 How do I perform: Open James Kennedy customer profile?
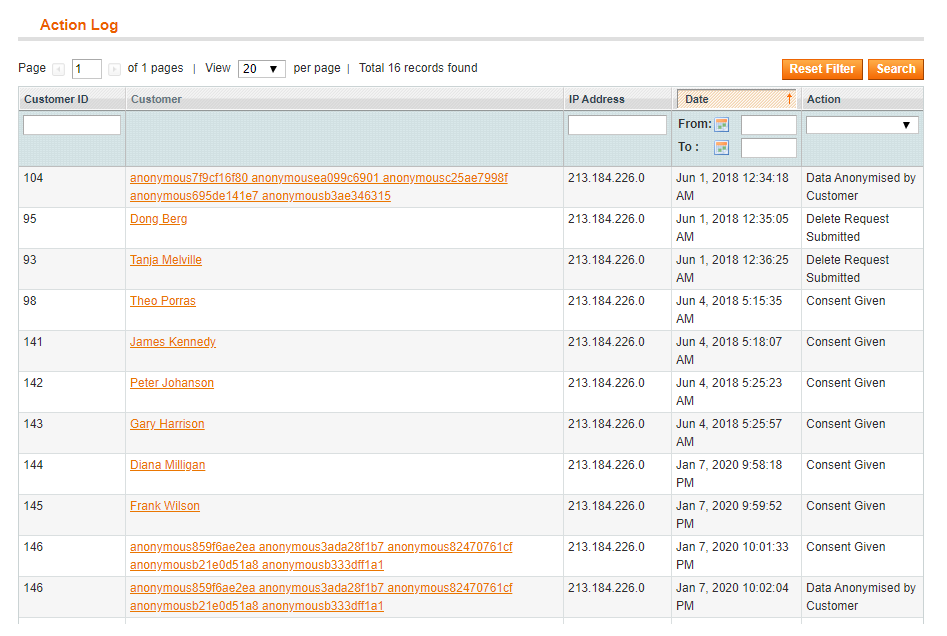[x=172, y=342]
